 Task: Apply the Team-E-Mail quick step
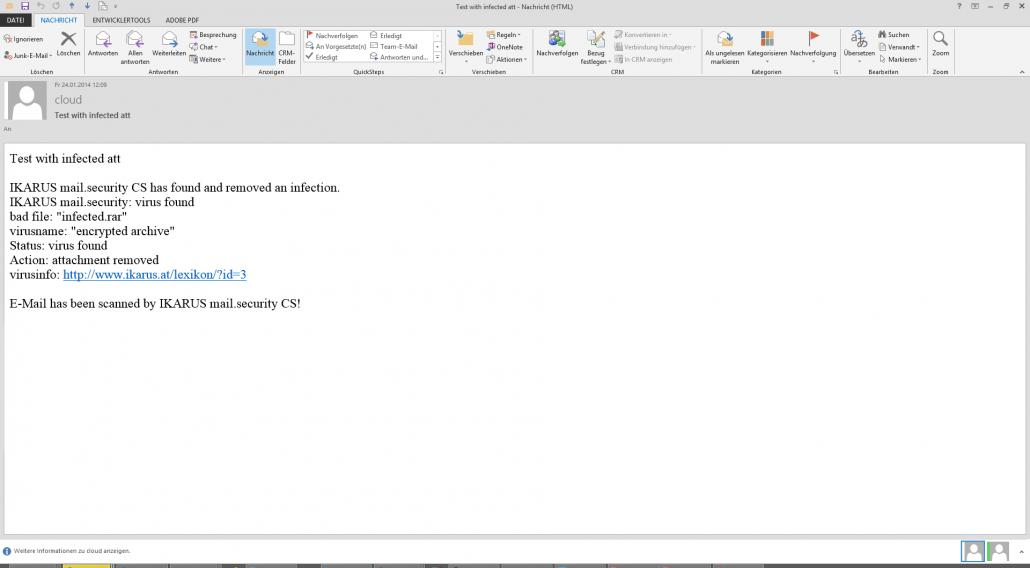point(393,47)
